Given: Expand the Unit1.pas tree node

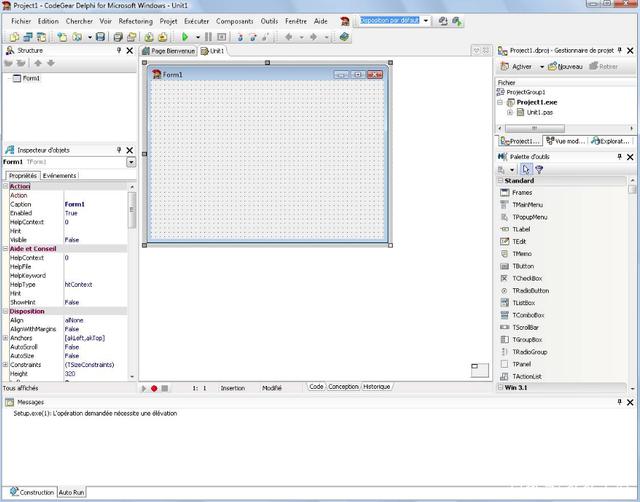Looking at the screenshot, I should click(x=510, y=112).
